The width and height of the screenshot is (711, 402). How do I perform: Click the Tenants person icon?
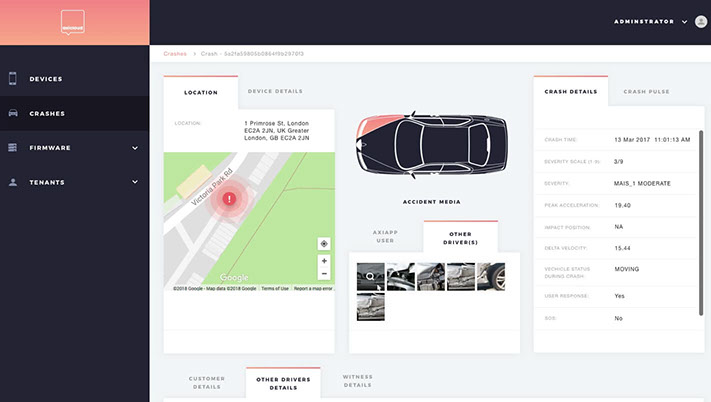[x=13, y=182]
